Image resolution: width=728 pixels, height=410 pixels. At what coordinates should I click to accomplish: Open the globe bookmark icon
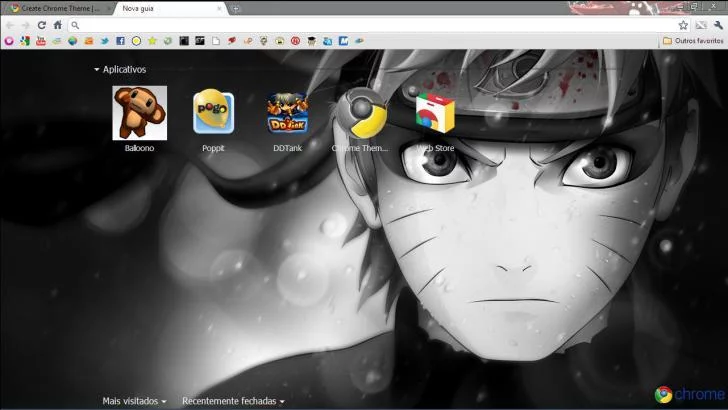pyautogui.click(x=72, y=41)
